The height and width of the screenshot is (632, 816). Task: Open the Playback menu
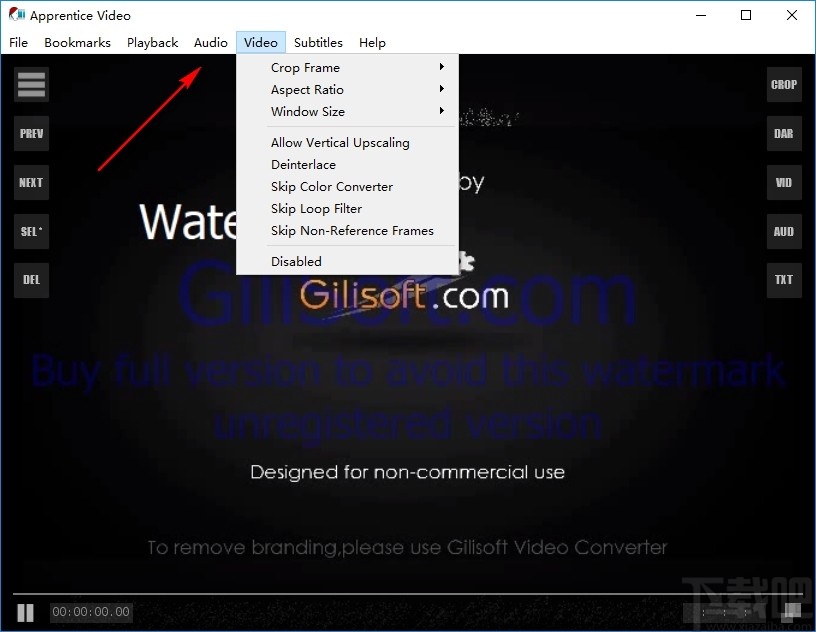152,43
